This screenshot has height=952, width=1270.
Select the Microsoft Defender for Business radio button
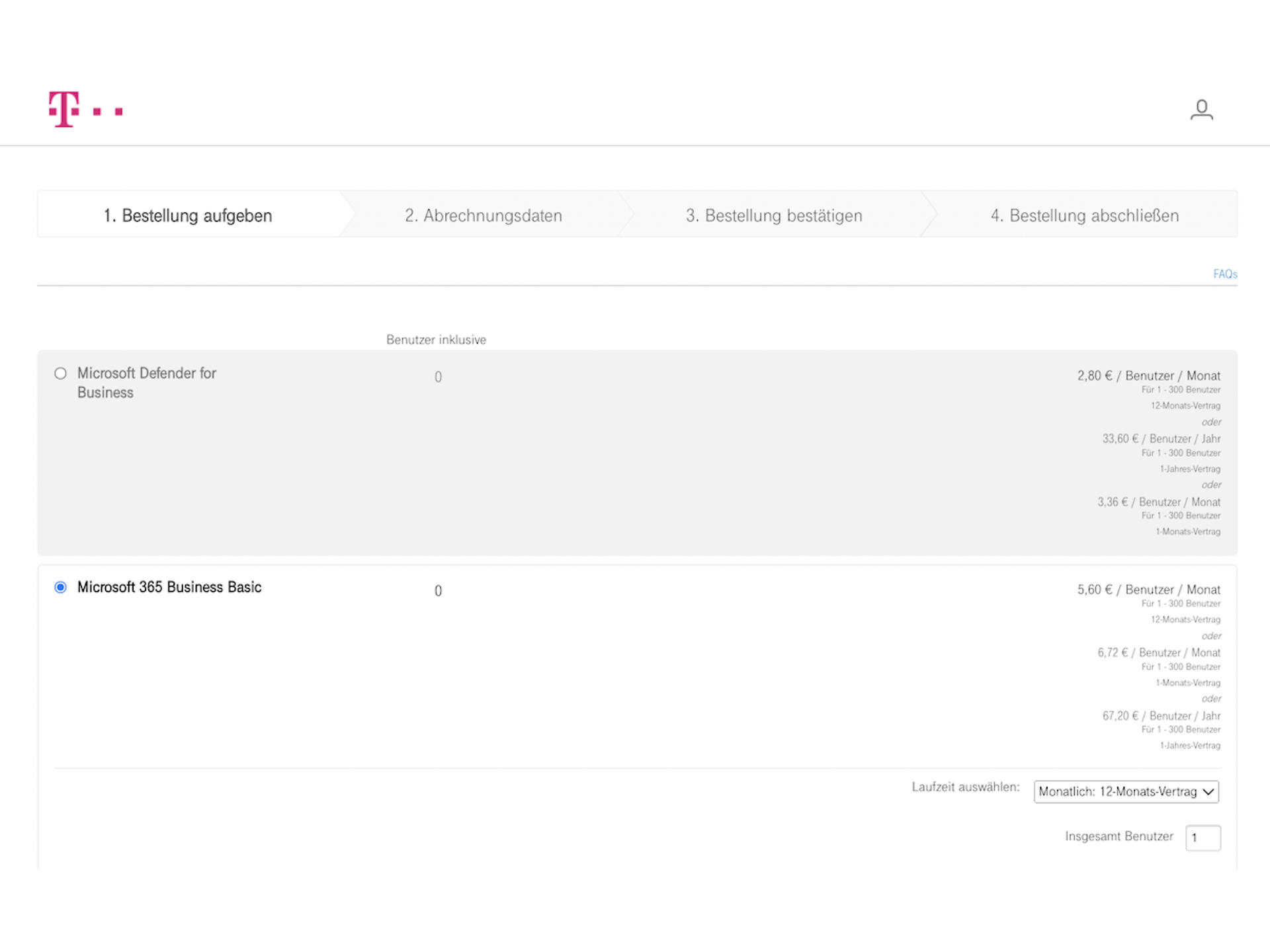(61, 374)
